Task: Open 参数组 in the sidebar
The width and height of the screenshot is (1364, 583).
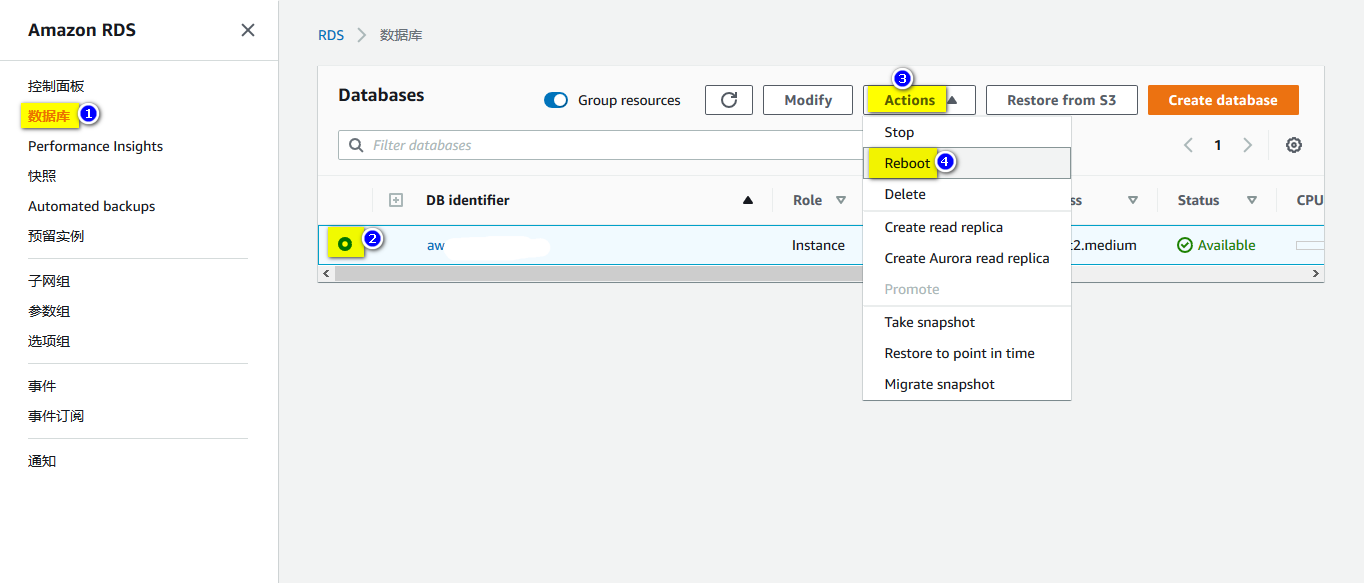Action: [49, 311]
